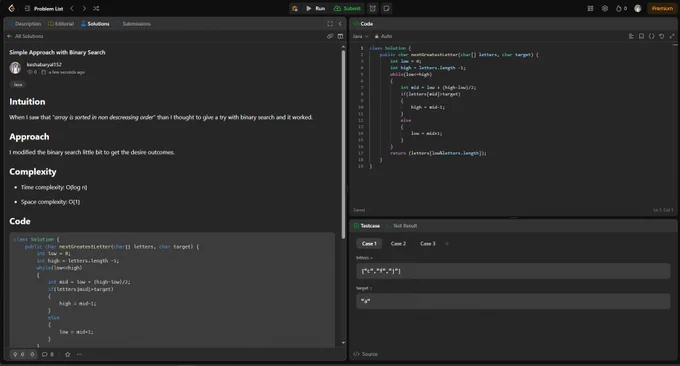The image size is (680, 366).
Task: Upvote the solution
Action: coord(19,354)
